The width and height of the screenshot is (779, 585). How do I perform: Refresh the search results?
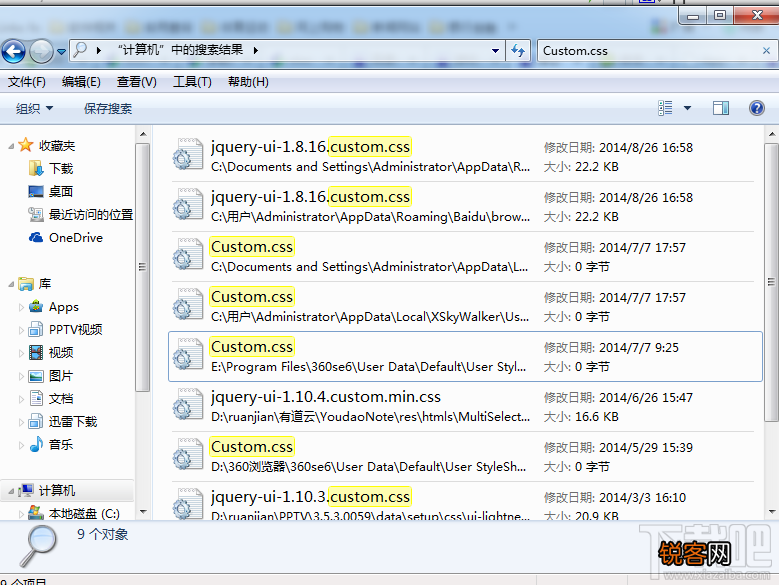click(518, 51)
